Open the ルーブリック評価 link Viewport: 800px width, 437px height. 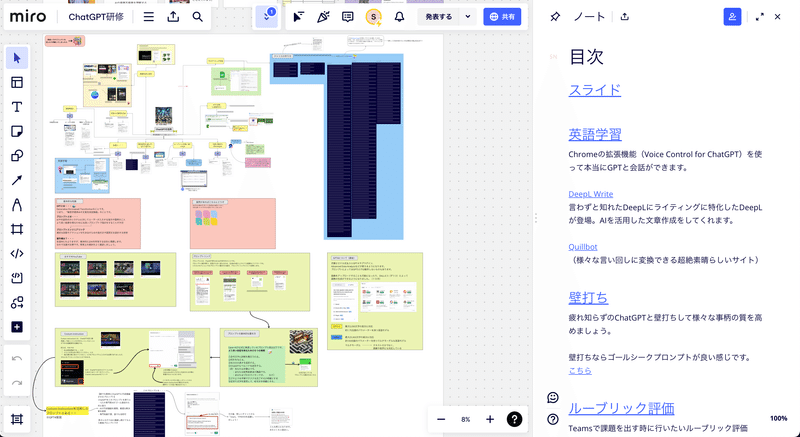coord(621,408)
